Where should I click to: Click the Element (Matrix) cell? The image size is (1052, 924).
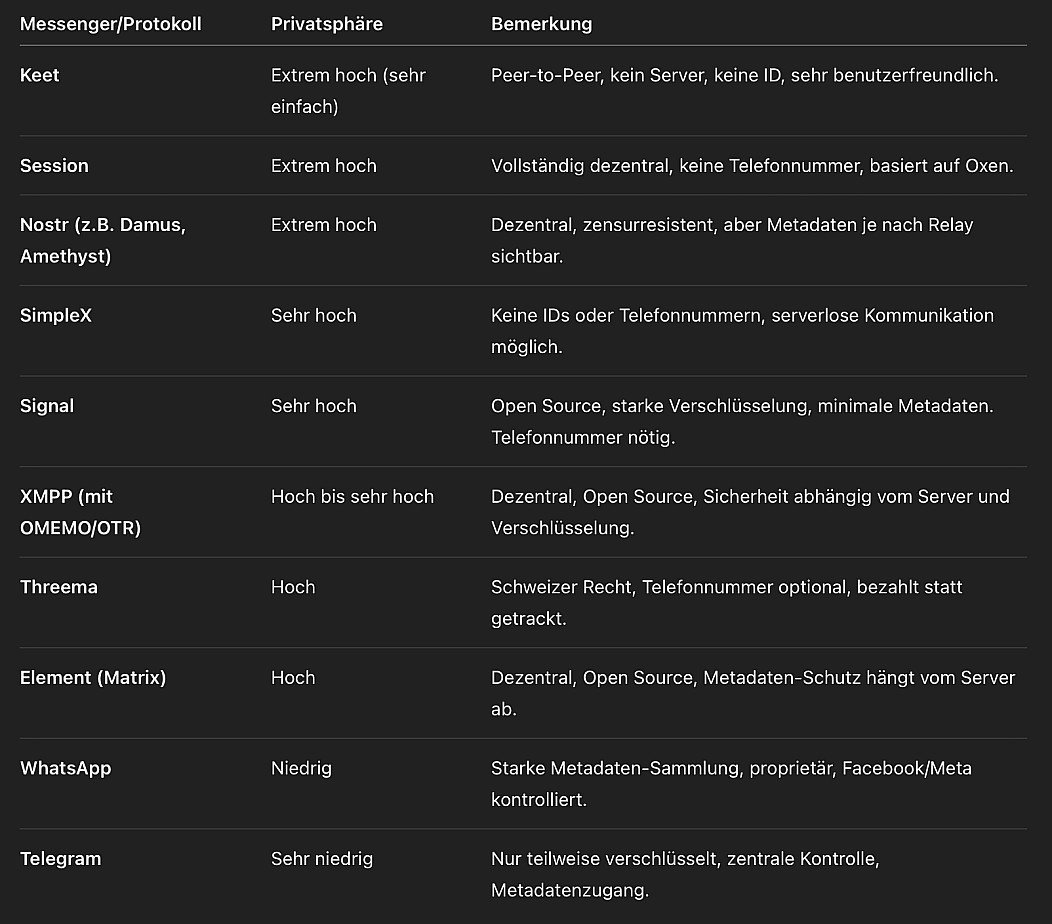pos(93,678)
